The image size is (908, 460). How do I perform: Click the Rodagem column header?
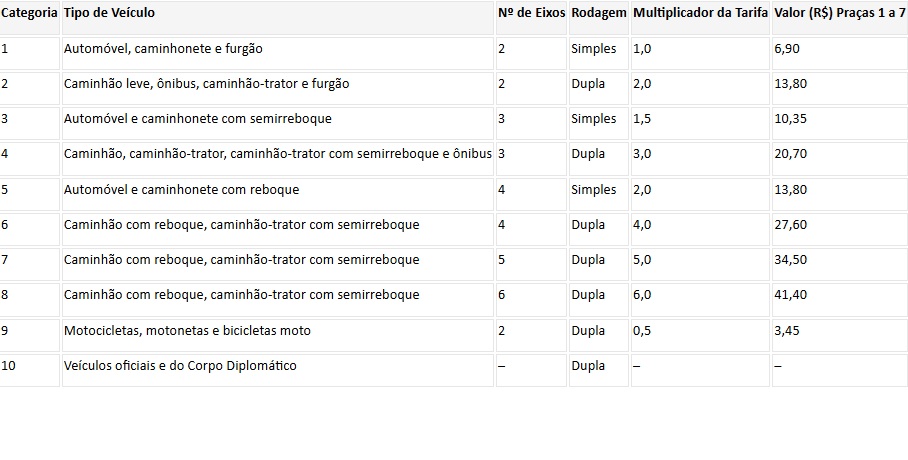click(599, 17)
